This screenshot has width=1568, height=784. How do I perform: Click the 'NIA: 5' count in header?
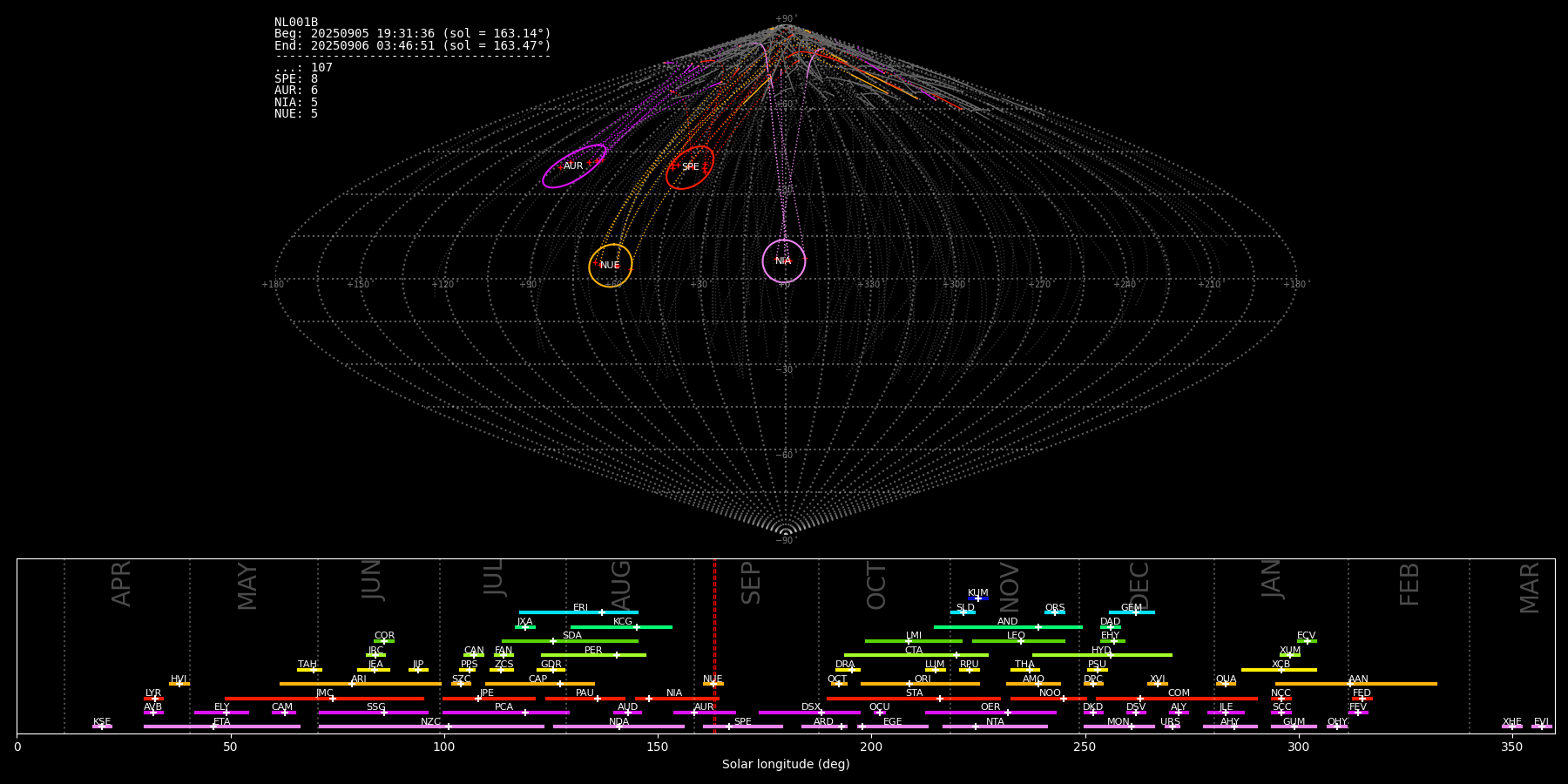(296, 103)
